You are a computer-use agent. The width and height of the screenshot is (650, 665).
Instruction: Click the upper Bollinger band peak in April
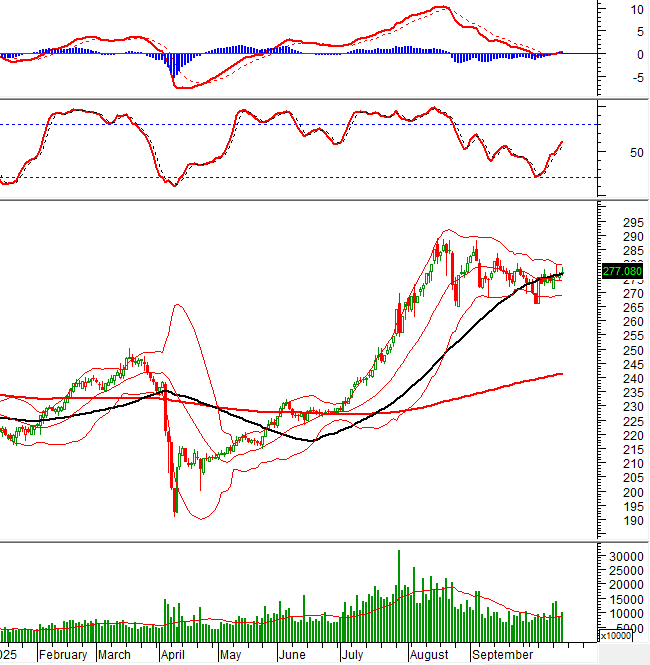tap(178, 306)
